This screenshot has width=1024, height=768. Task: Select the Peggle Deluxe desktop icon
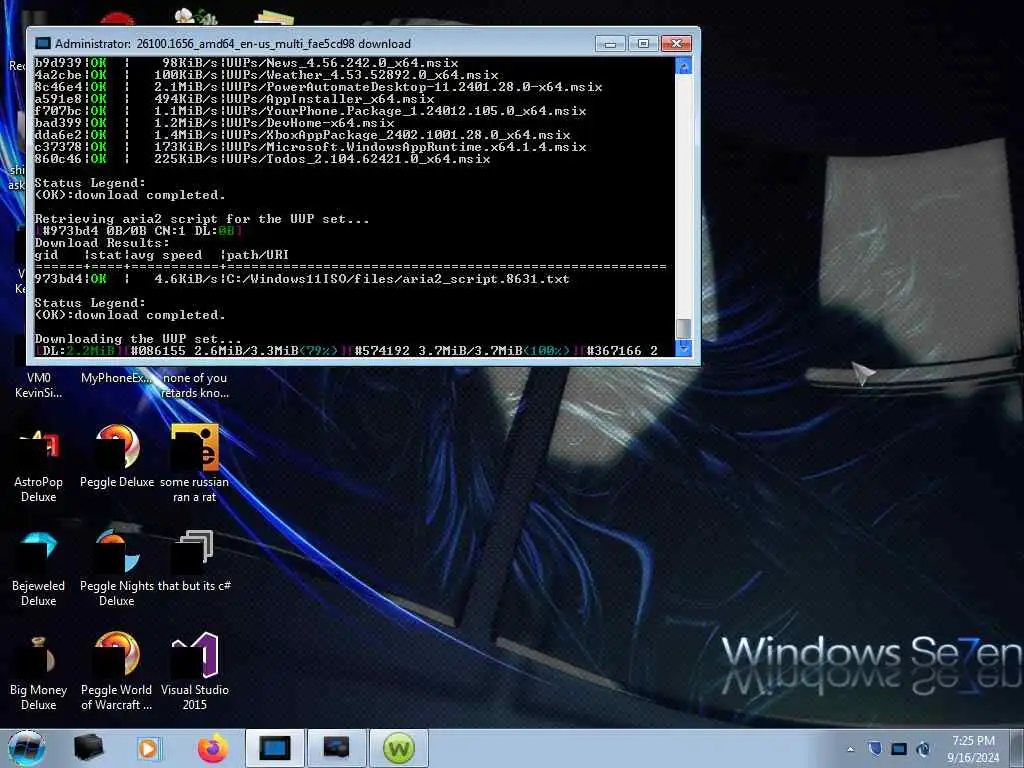pos(117,457)
